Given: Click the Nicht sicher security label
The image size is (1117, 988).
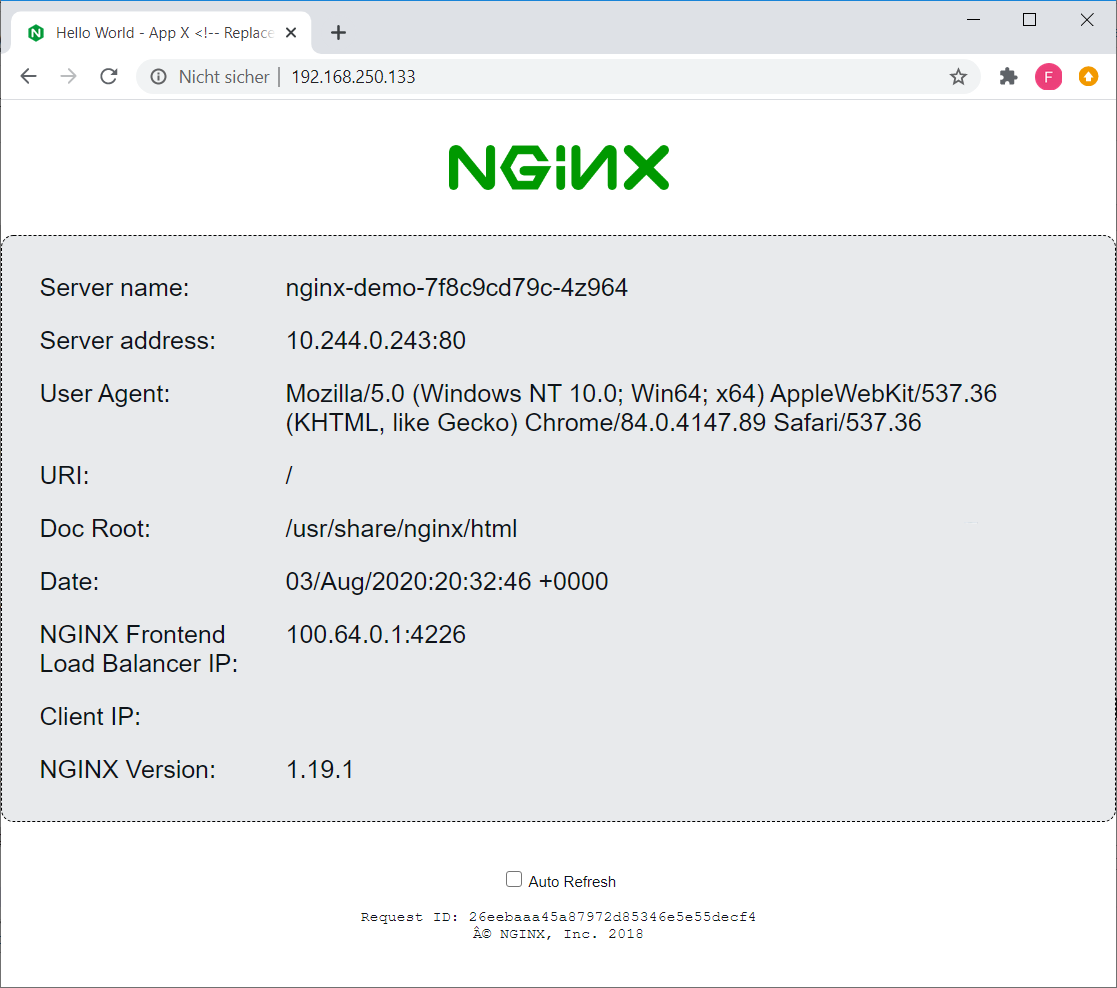Looking at the screenshot, I should tap(224, 76).
